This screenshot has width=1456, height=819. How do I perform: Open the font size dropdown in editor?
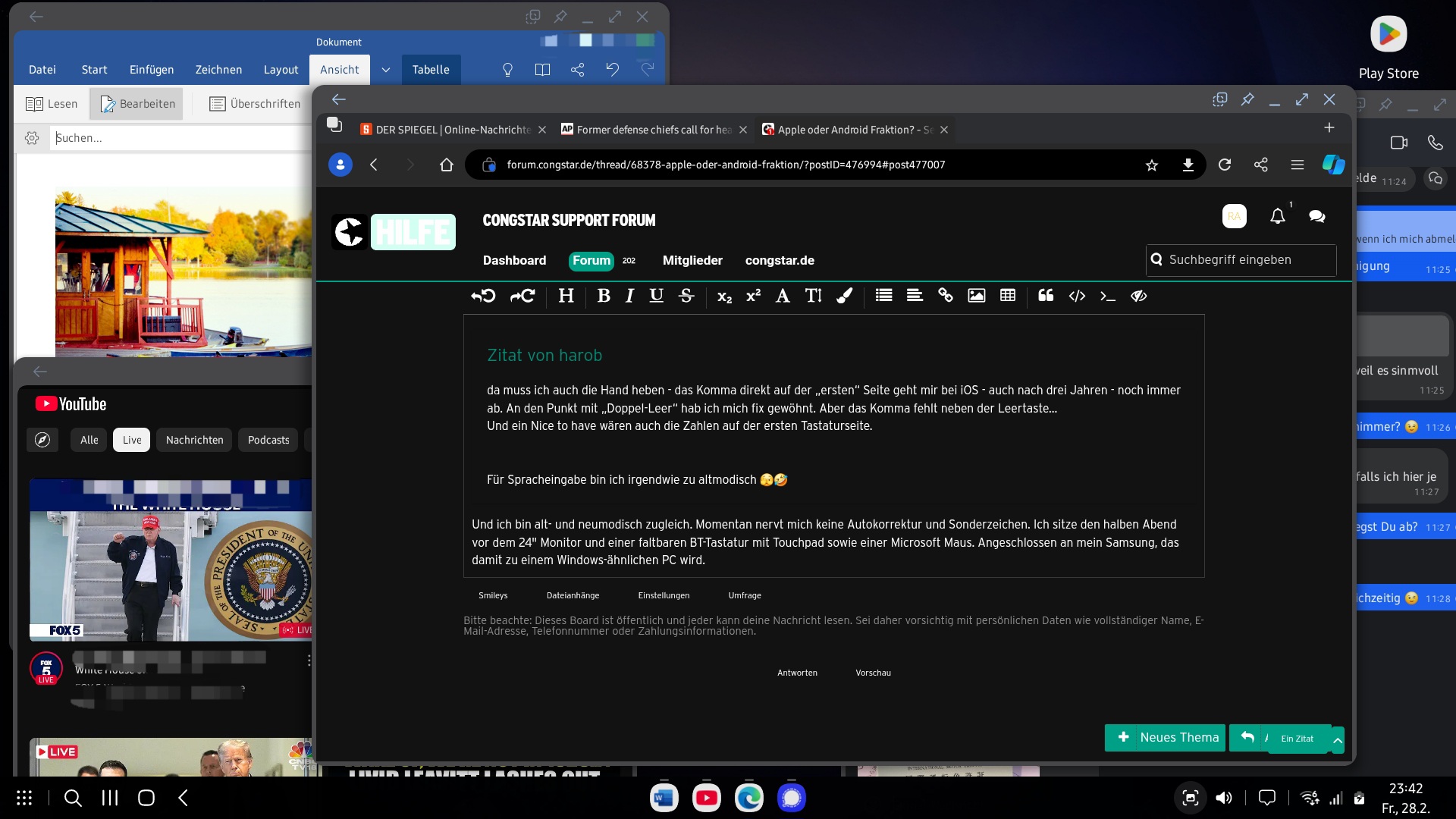[x=814, y=296]
